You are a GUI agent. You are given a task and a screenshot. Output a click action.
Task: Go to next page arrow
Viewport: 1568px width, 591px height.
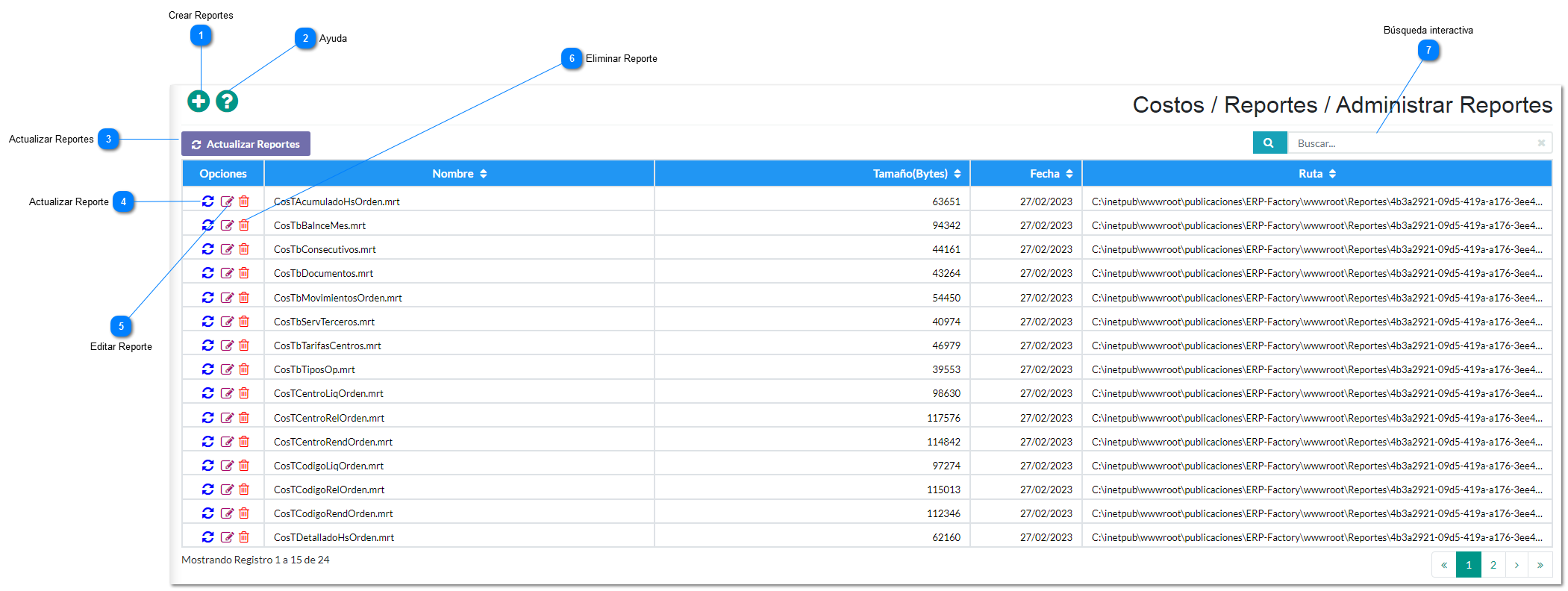coord(1517,565)
